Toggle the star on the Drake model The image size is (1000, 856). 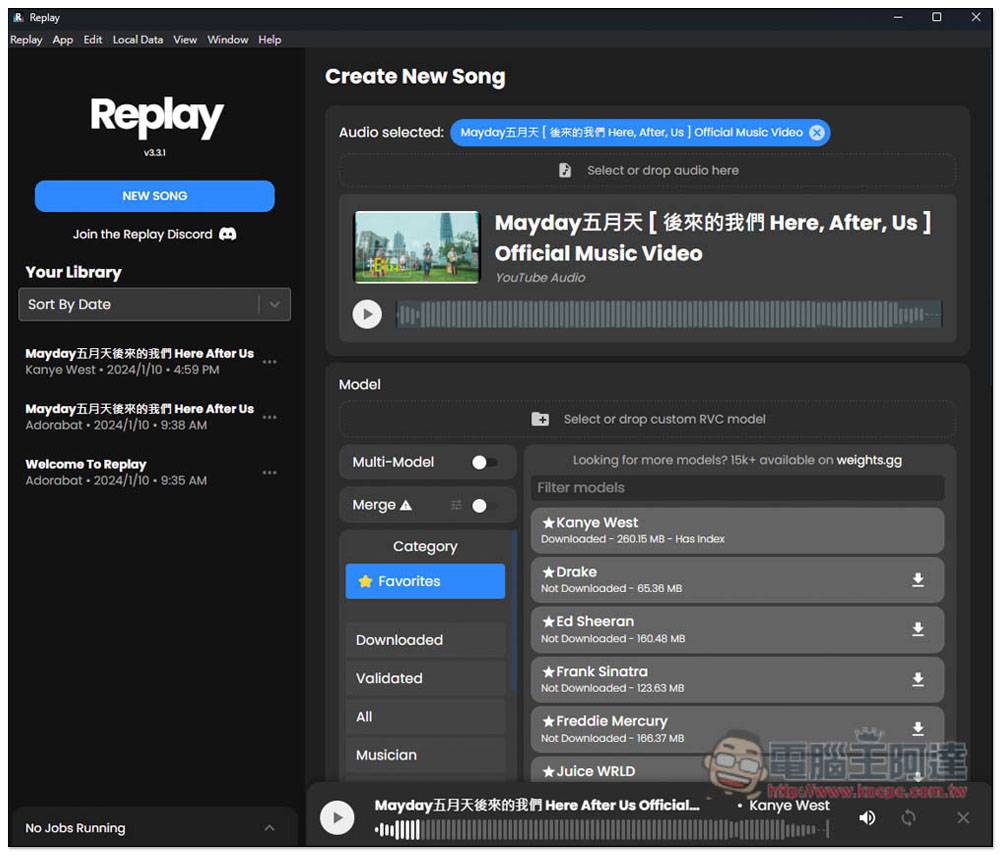(x=548, y=571)
